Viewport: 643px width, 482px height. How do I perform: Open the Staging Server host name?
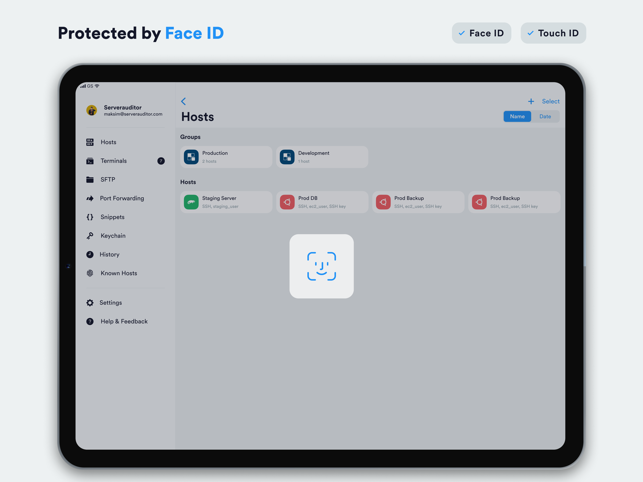pos(219,198)
